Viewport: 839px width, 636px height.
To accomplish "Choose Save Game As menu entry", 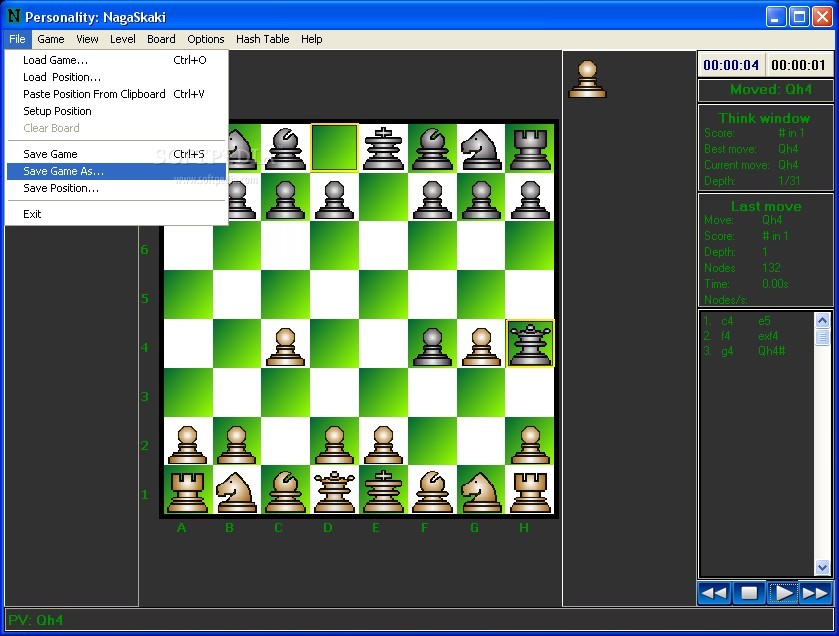I will tap(117, 171).
